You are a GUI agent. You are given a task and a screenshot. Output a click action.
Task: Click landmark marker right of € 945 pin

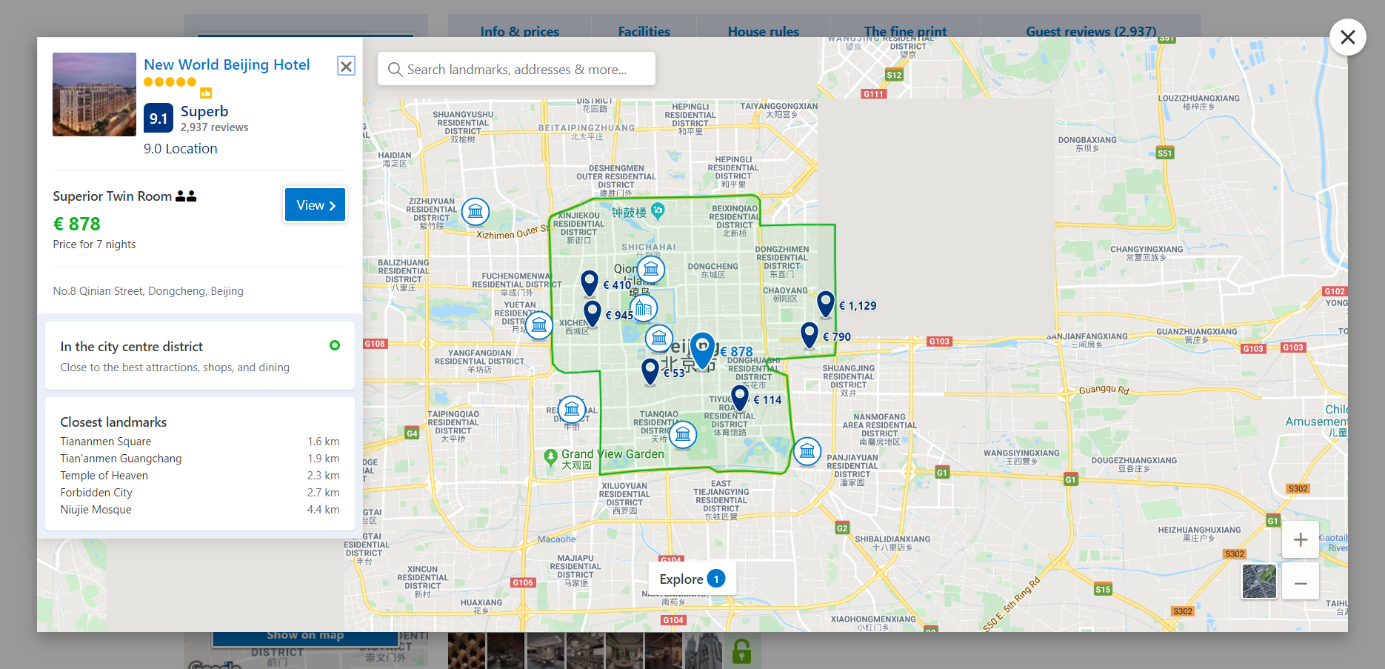643,308
